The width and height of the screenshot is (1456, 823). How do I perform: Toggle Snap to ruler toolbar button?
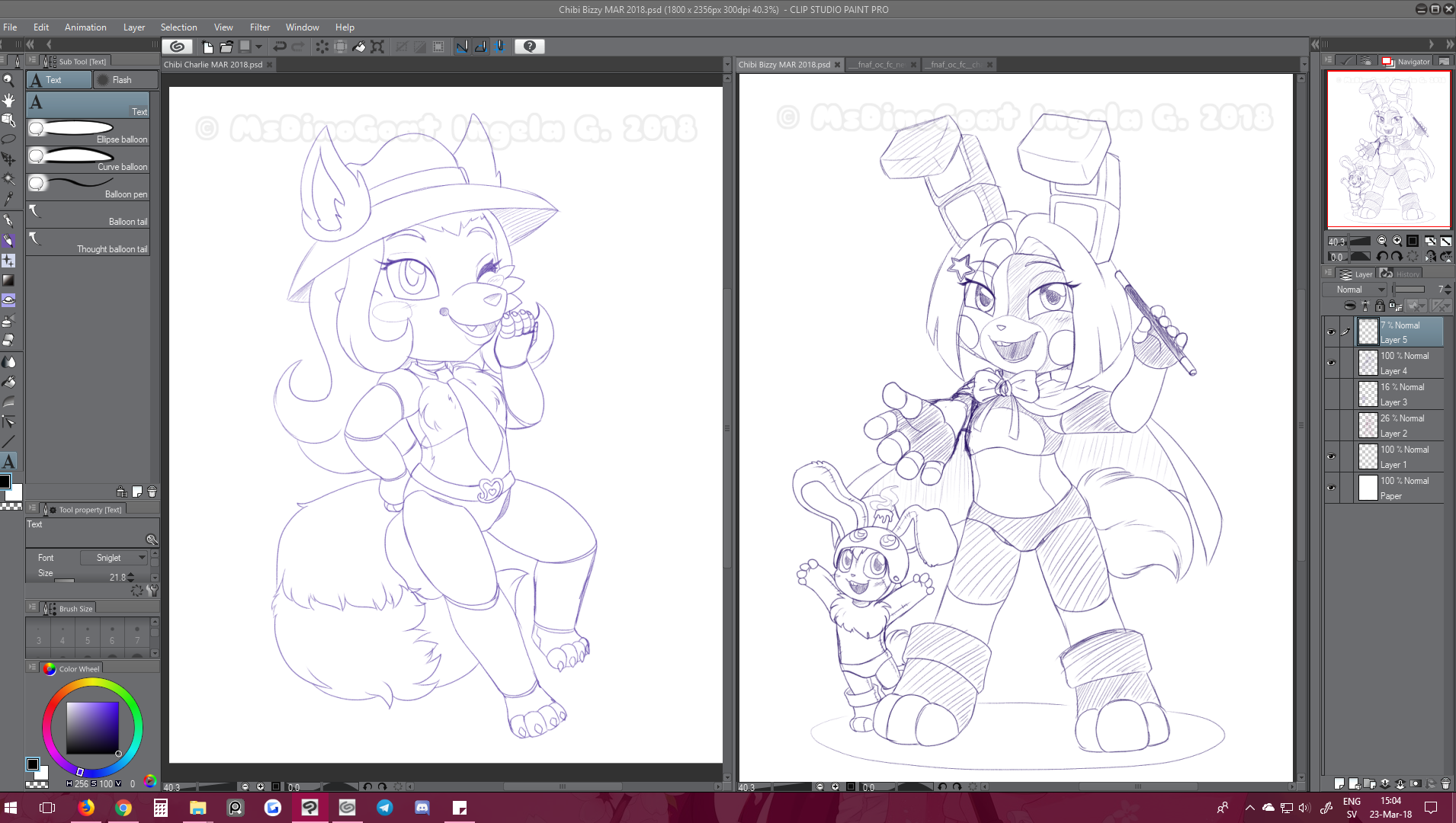coord(462,46)
